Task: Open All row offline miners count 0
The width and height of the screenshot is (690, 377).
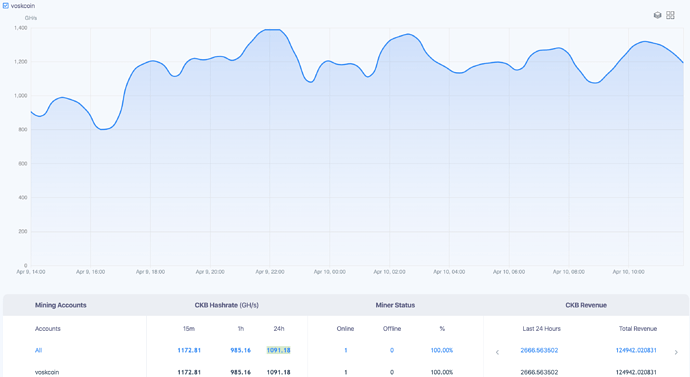Action: [392, 351]
